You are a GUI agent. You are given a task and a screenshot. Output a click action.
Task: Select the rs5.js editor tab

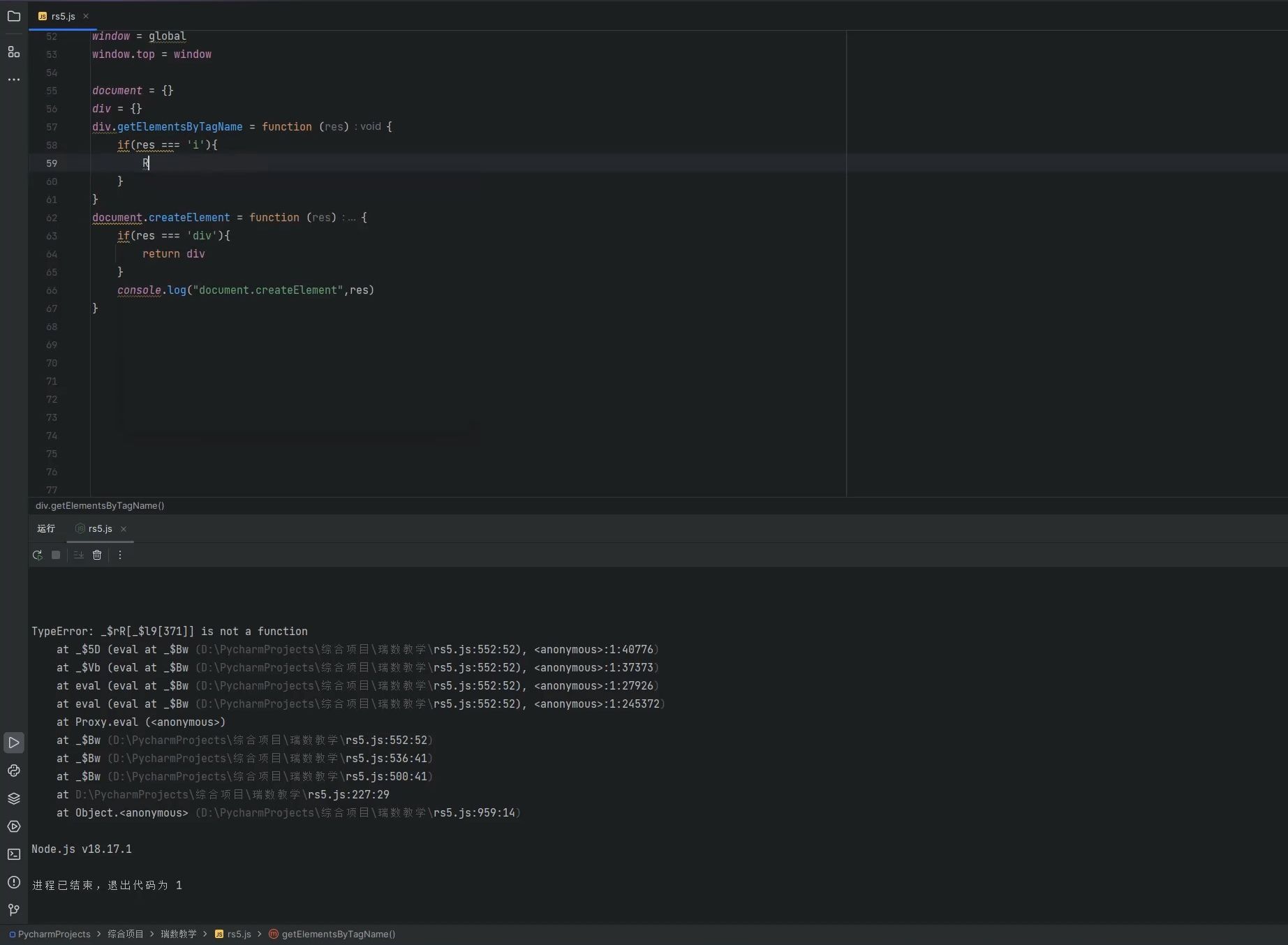point(63,16)
